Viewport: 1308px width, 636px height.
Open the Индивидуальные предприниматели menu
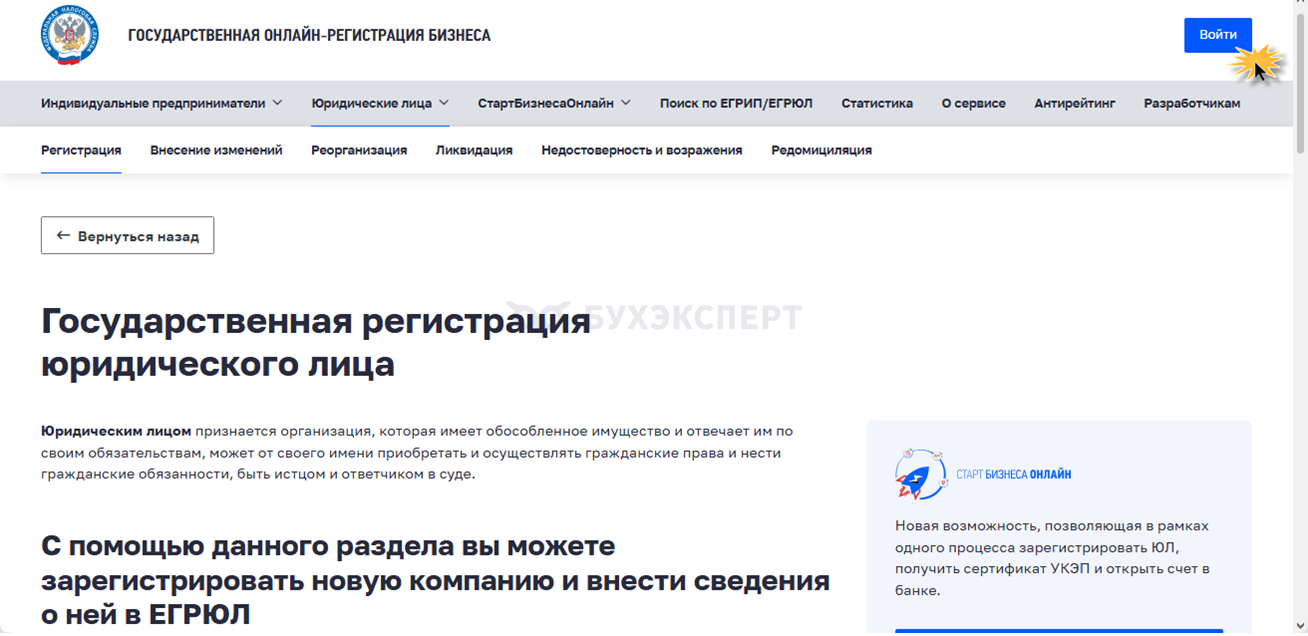[x=162, y=103]
